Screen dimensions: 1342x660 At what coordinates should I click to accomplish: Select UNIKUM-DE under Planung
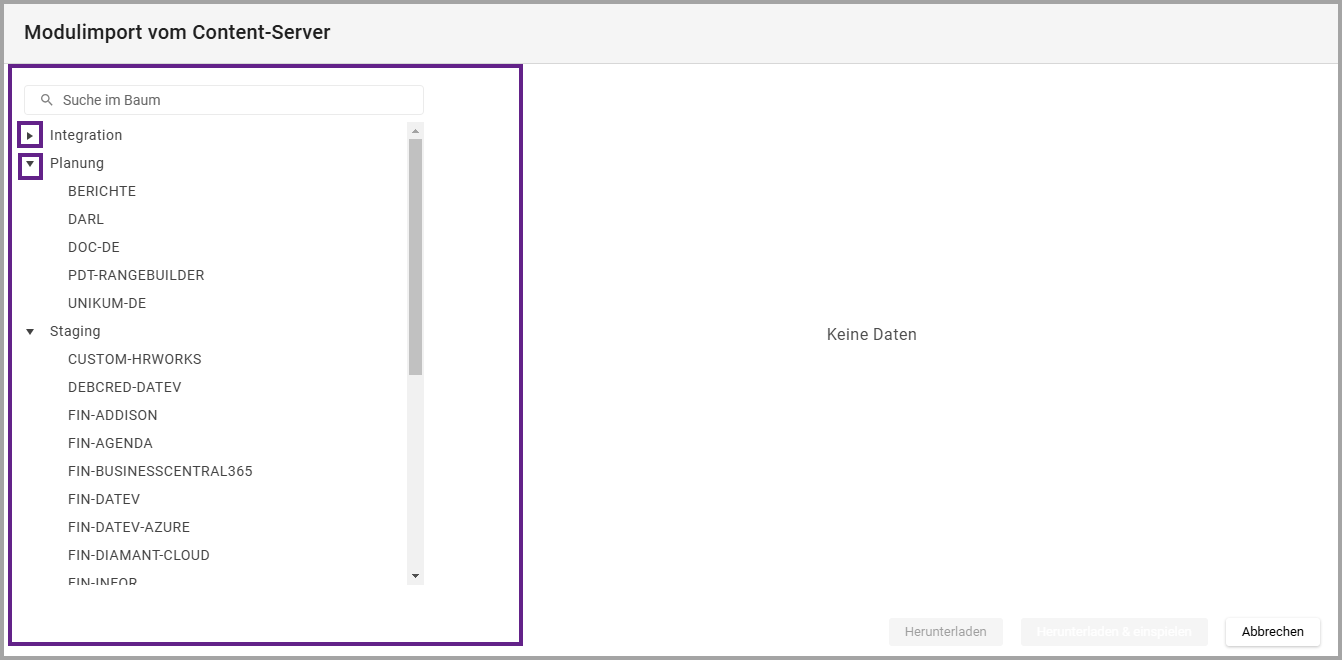pos(107,303)
